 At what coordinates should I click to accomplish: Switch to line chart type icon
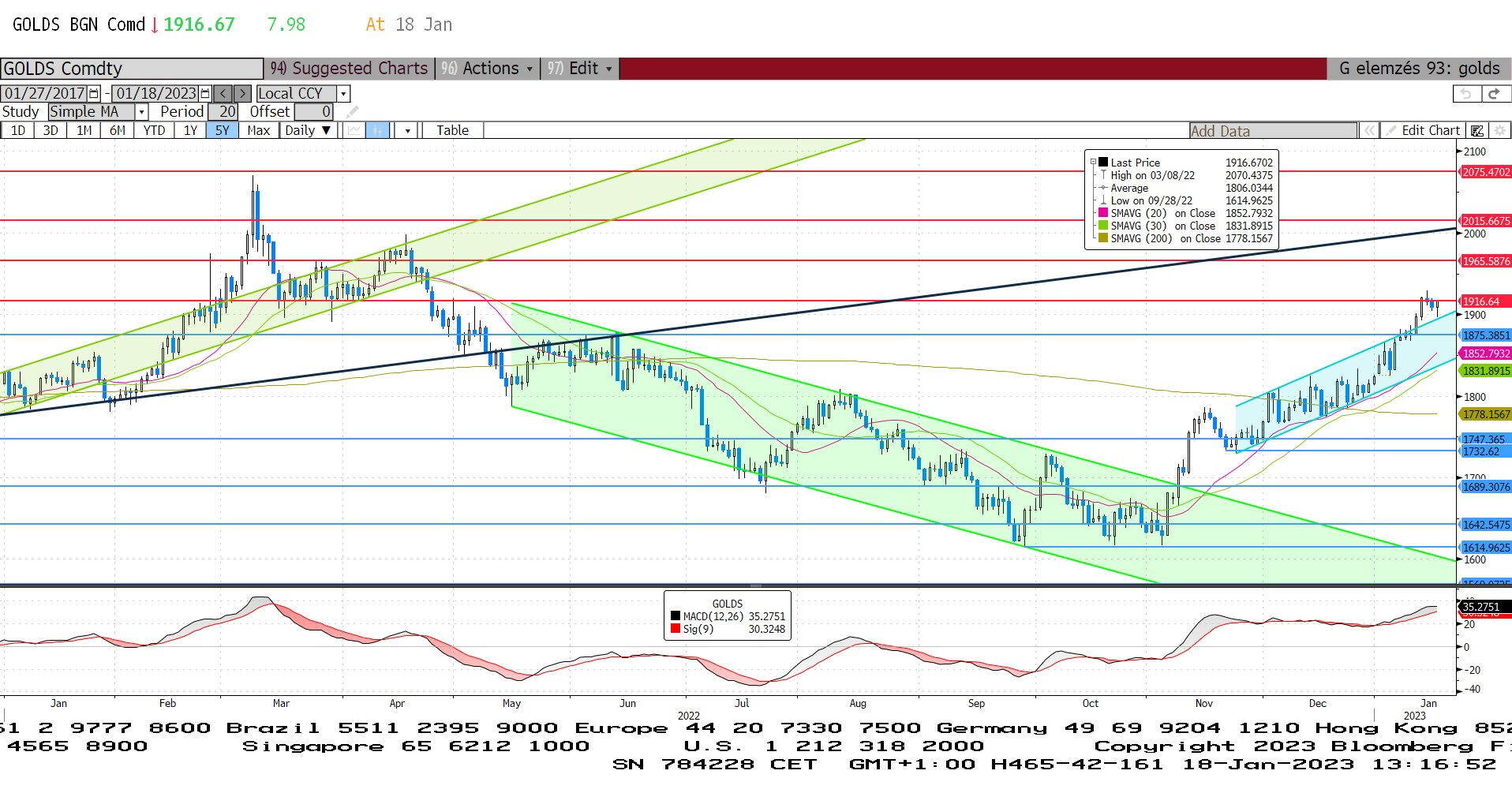pos(354,130)
